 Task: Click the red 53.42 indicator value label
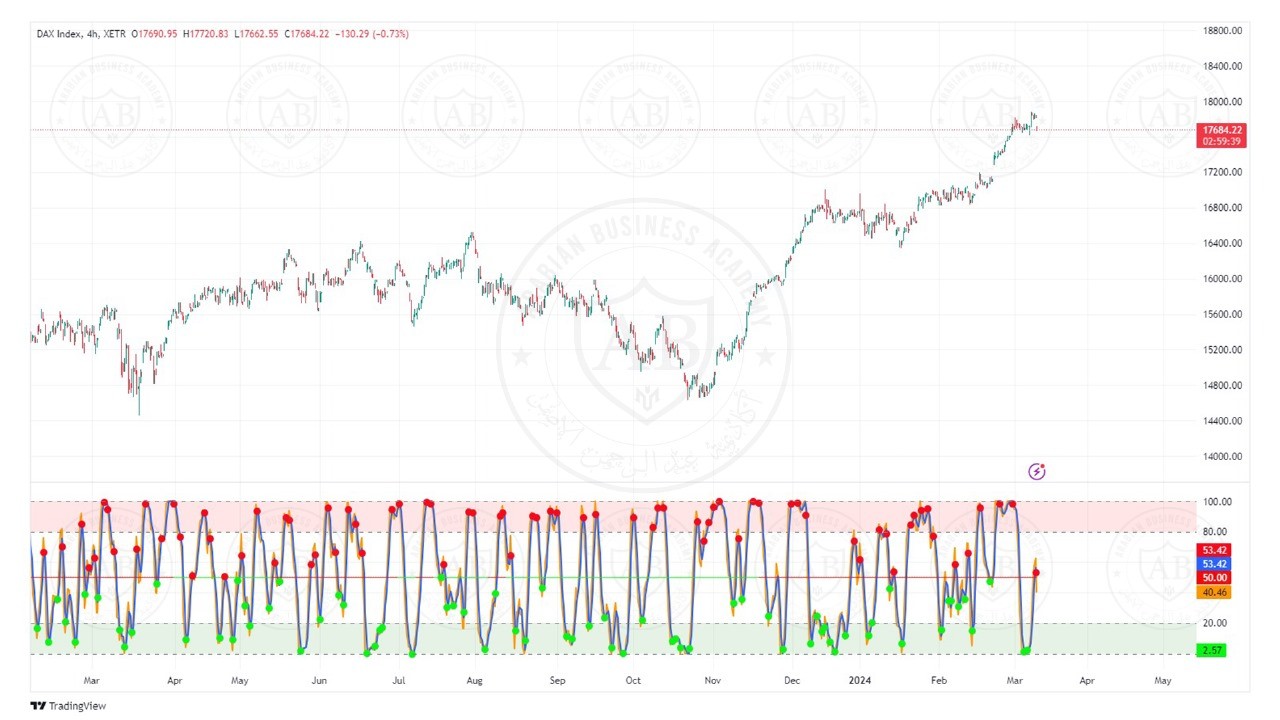(1215, 550)
